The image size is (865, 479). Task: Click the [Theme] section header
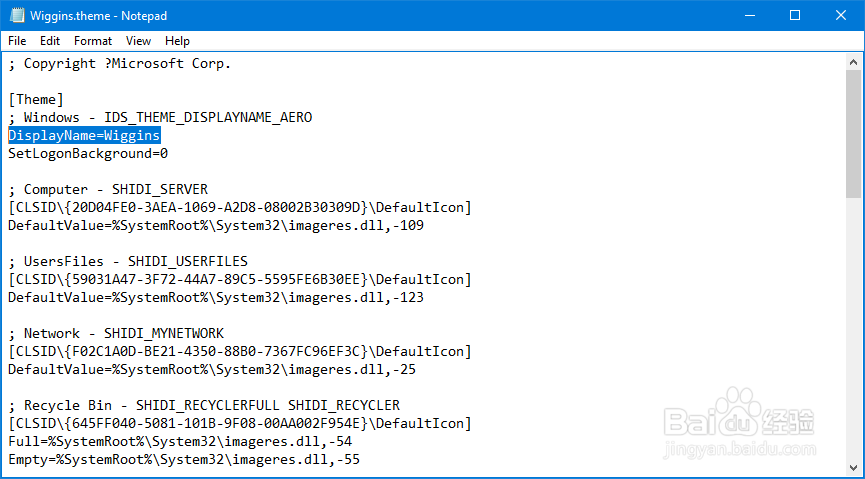36,99
